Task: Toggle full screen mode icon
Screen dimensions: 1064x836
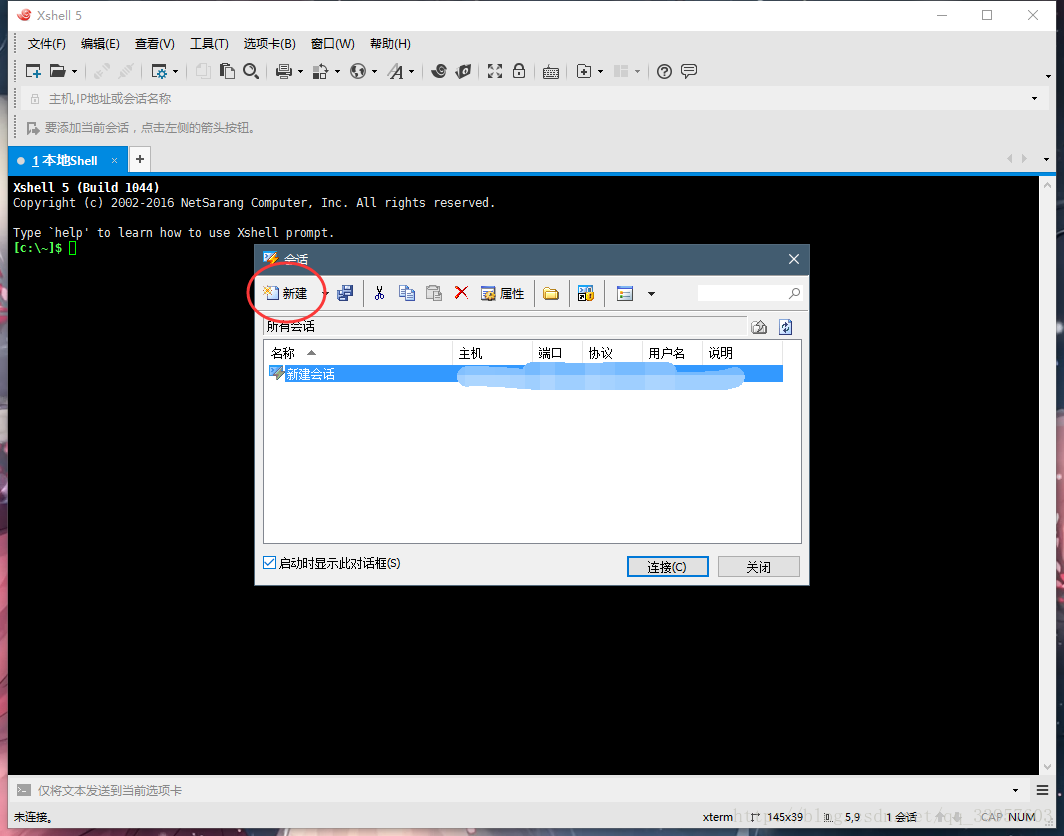Action: [x=495, y=71]
